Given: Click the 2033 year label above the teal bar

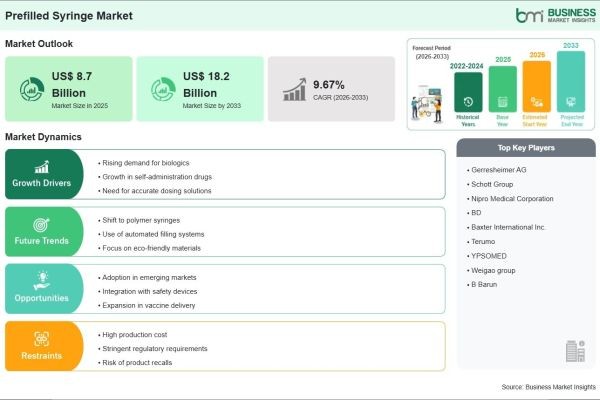Looking at the screenshot, I should (x=571, y=46).
